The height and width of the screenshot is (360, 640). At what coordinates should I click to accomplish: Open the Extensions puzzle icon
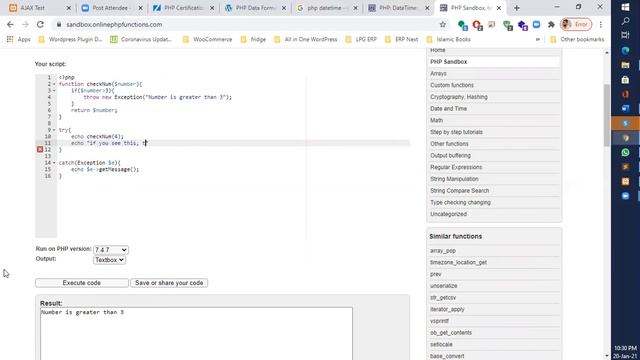551,24
